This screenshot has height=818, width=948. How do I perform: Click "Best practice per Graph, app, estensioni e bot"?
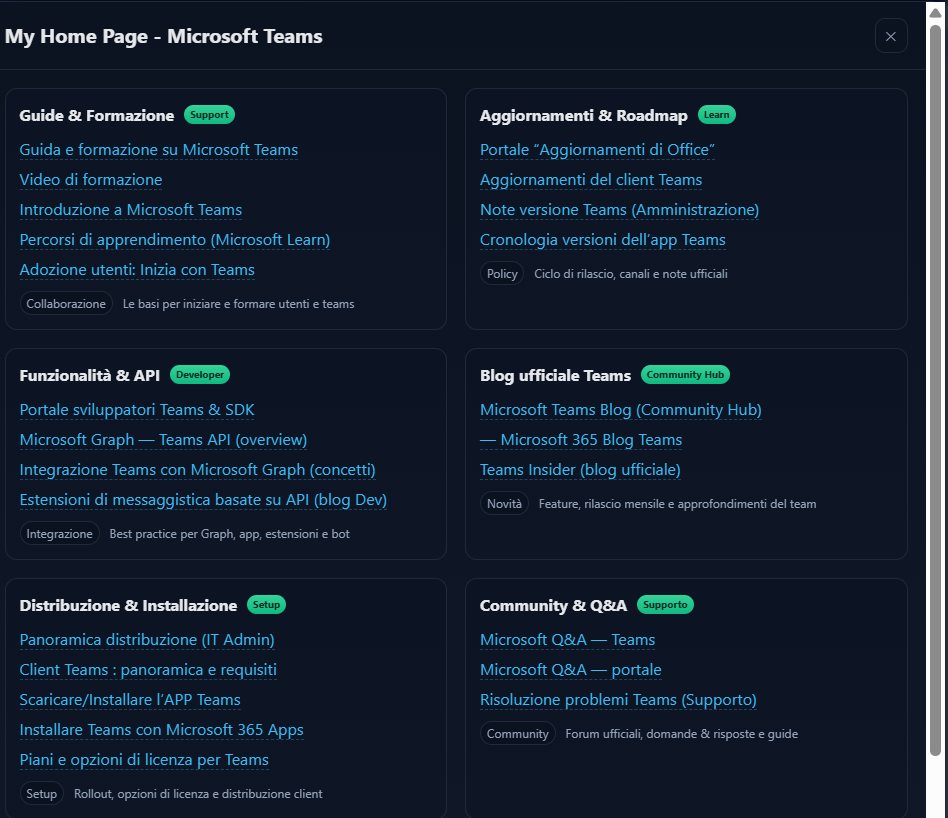coord(229,534)
